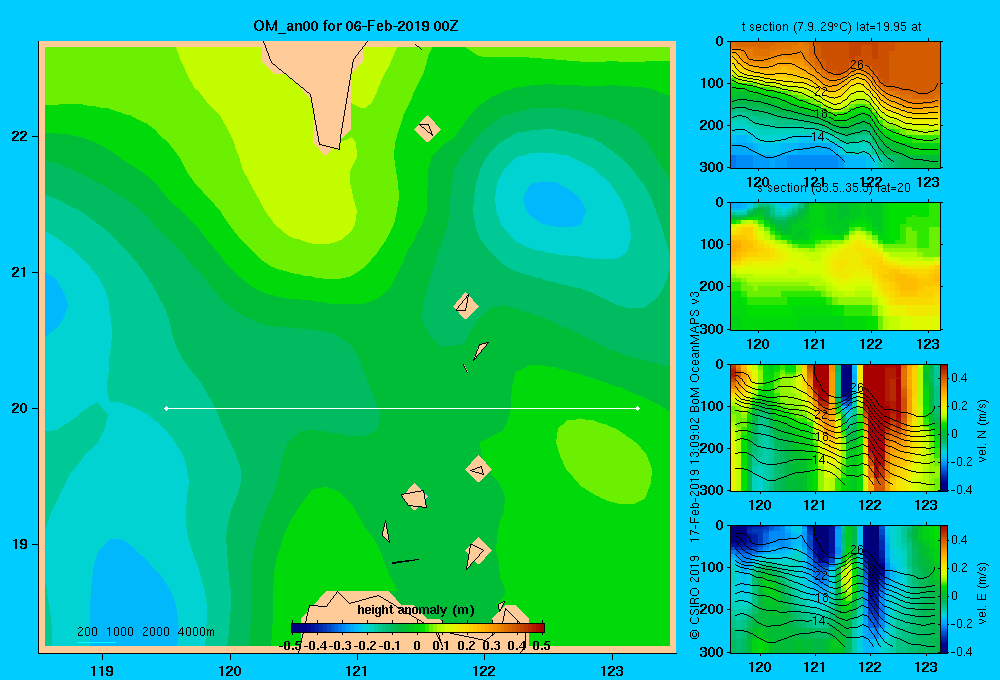Open the salinity section plot panel
The height and width of the screenshot is (680, 1000).
pos(835,266)
